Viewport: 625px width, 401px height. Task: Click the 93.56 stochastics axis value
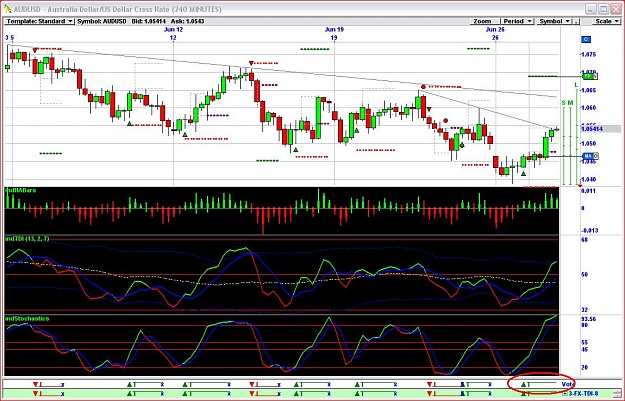click(x=588, y=319)
